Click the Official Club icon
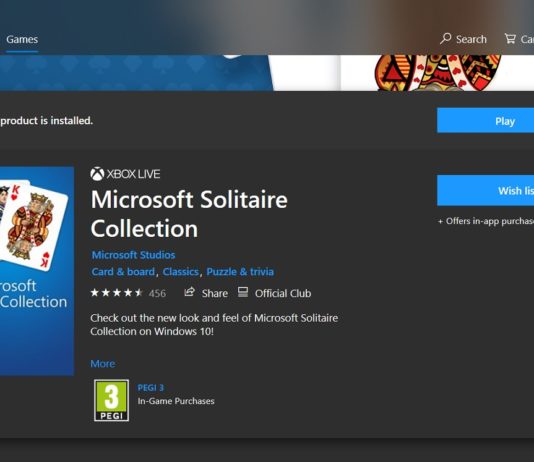This screenshot has height=462, width=534. (243, 292)
